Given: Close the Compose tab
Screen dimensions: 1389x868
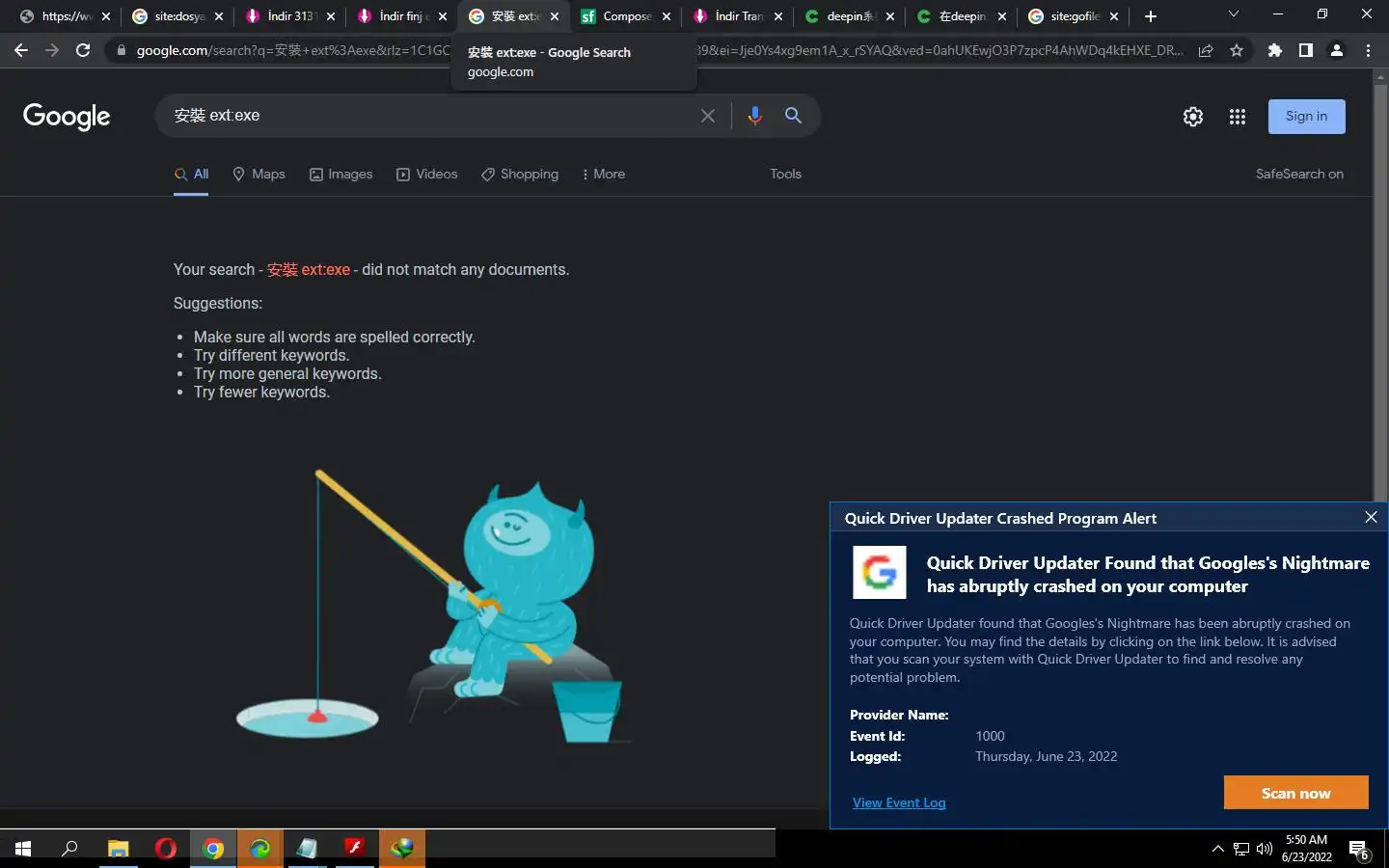Looking at the screenshot, I should click(667, 16).
